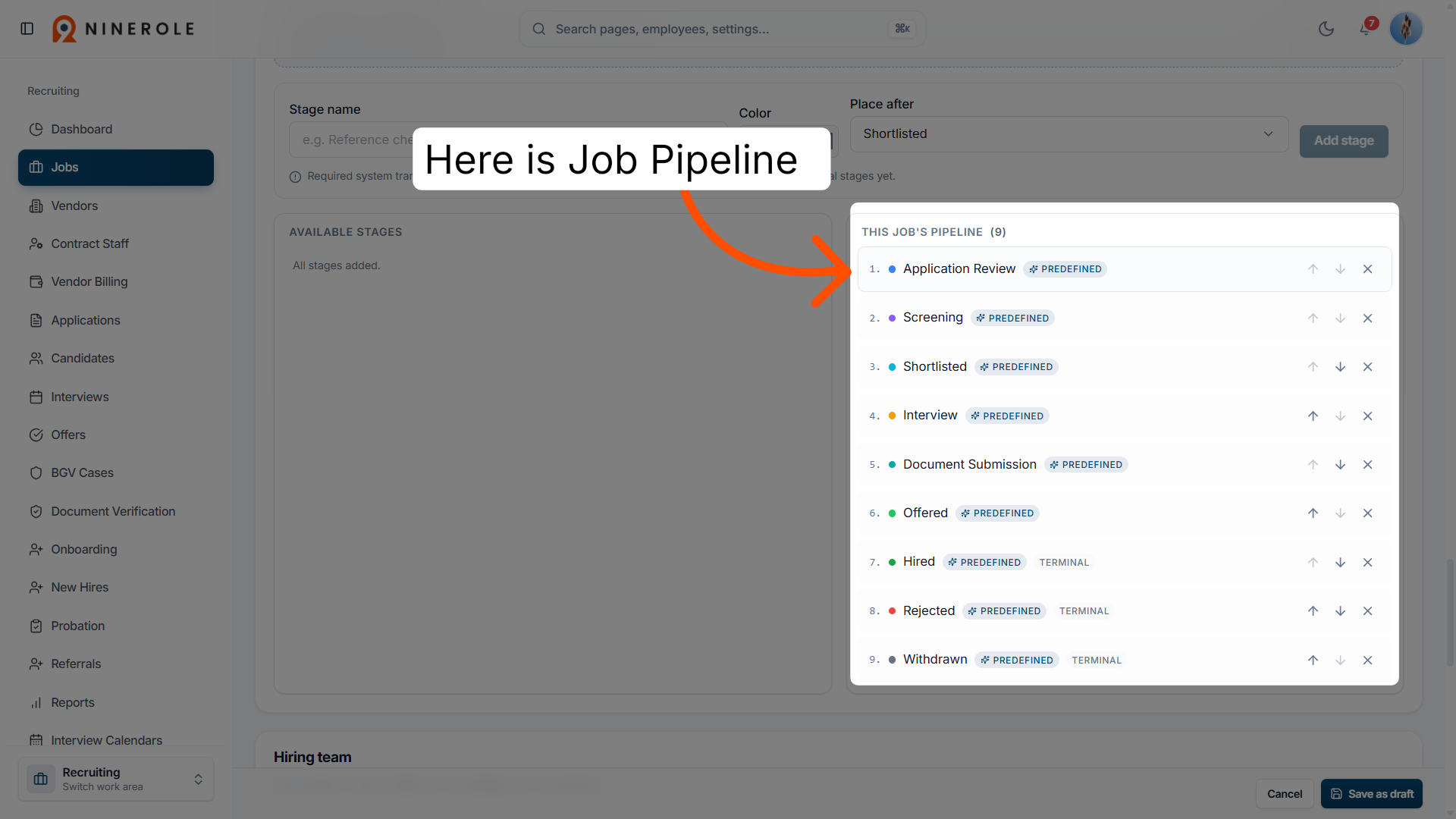The image size is (1456, 819).
Task: Remove the Offered stage
Action: tap(1367, 513)
